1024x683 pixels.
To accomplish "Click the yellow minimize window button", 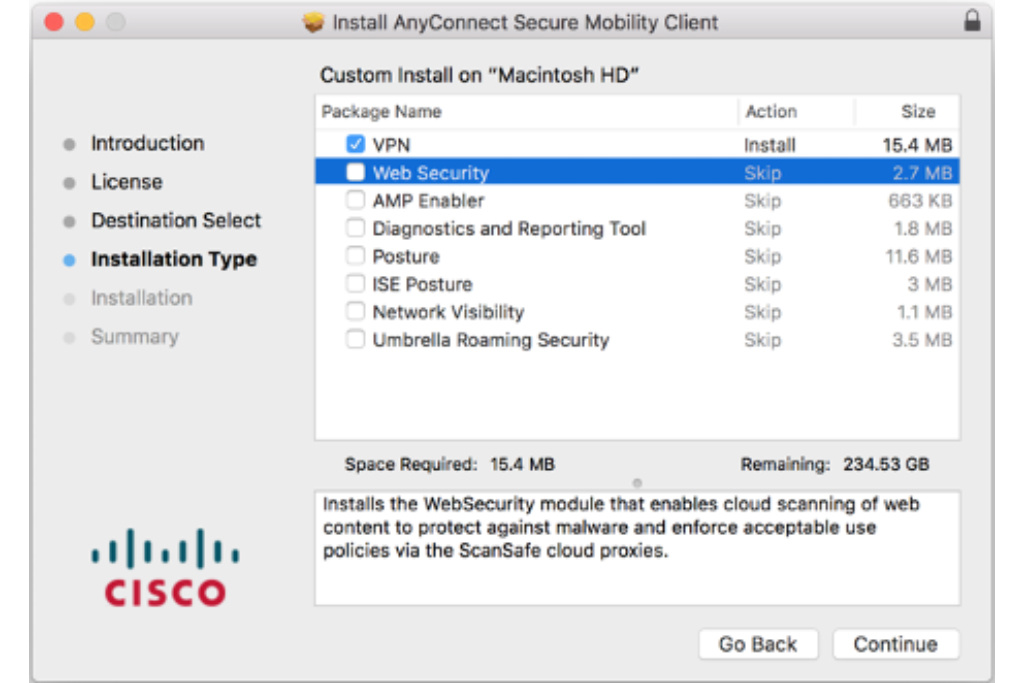I will coord(85,22).
